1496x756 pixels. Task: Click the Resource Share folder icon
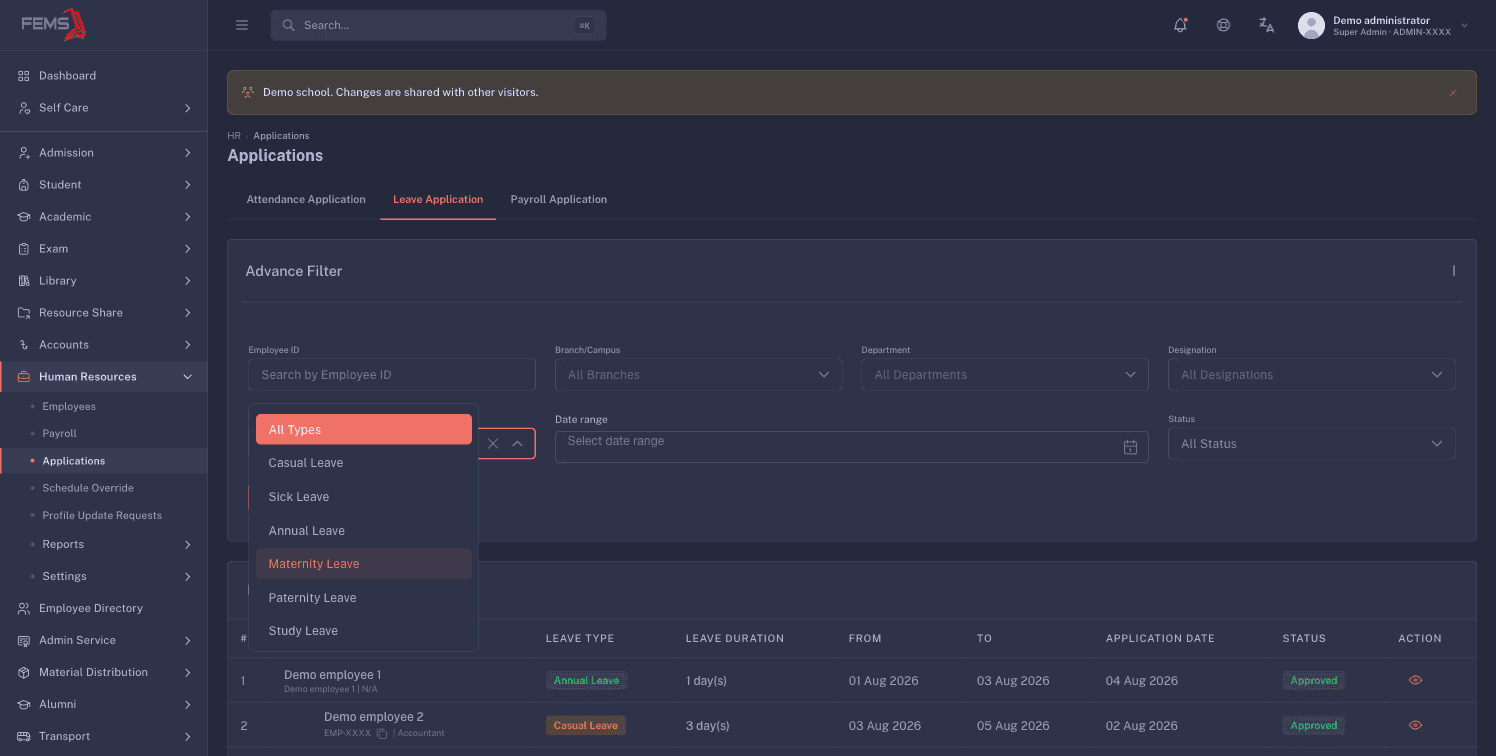point(24,313)
